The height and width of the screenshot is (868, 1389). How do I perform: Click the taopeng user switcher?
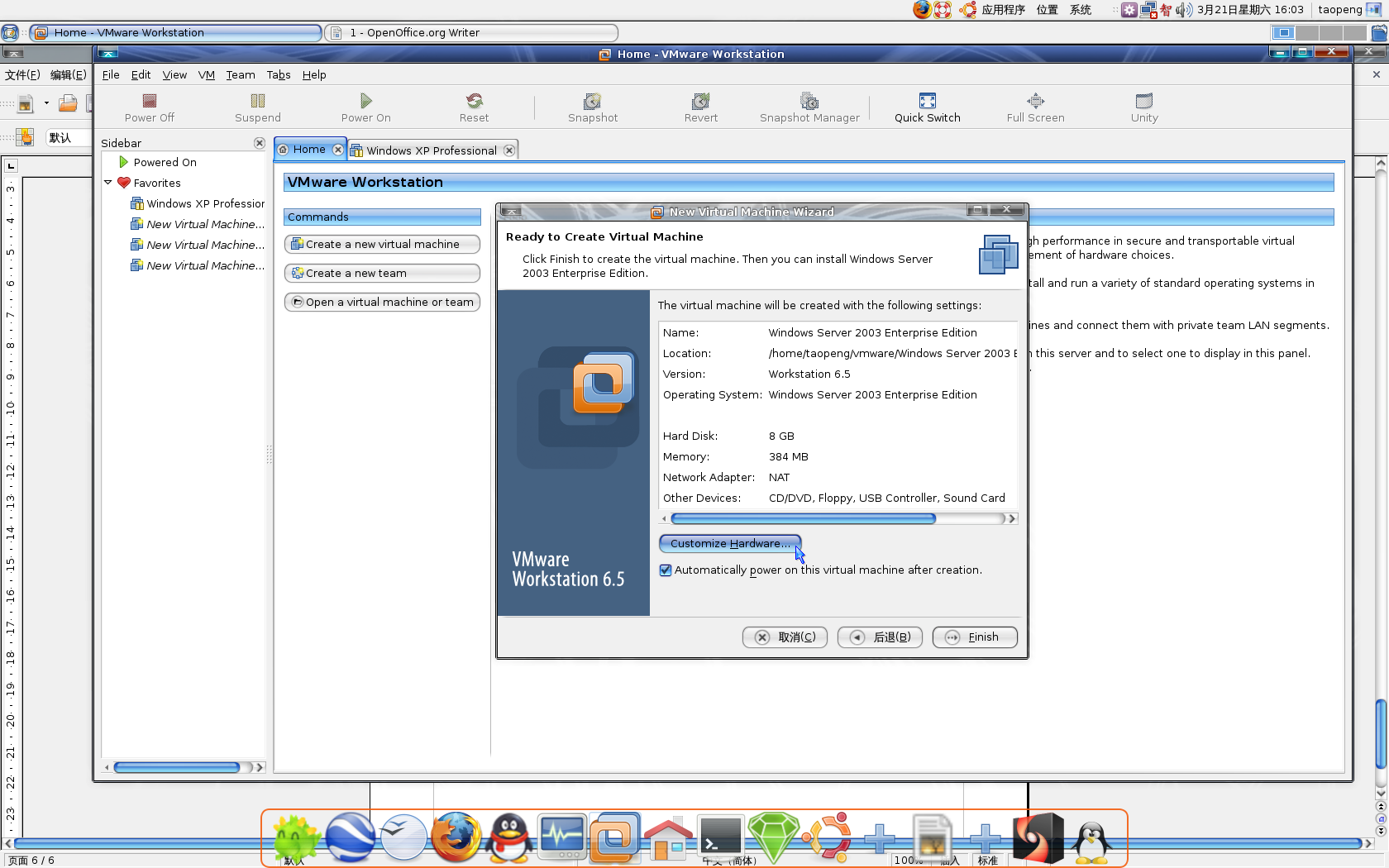1340,10
